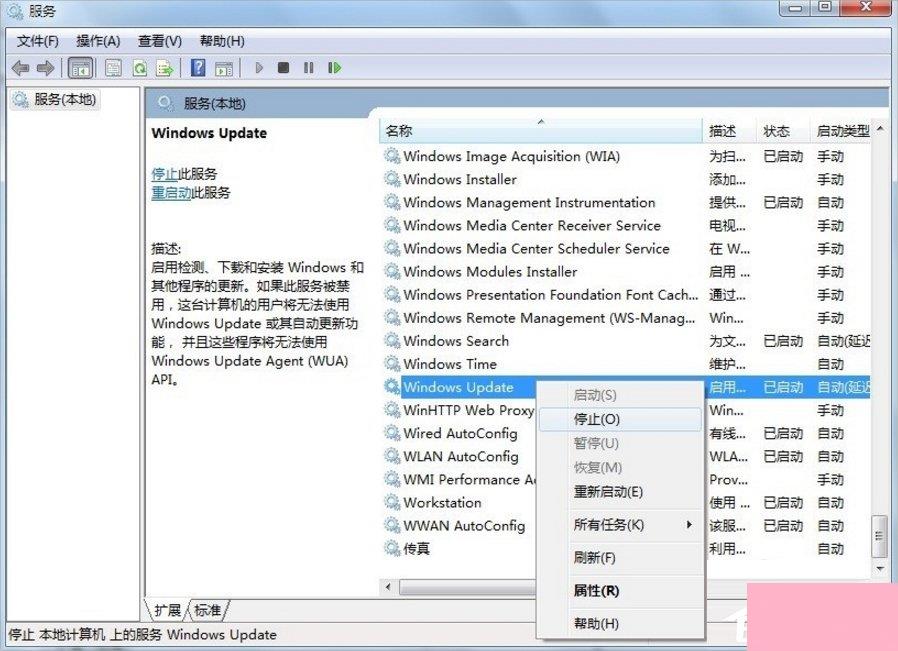
Task: Click the Restart Service toolbar icon
Action: [334, 68]
